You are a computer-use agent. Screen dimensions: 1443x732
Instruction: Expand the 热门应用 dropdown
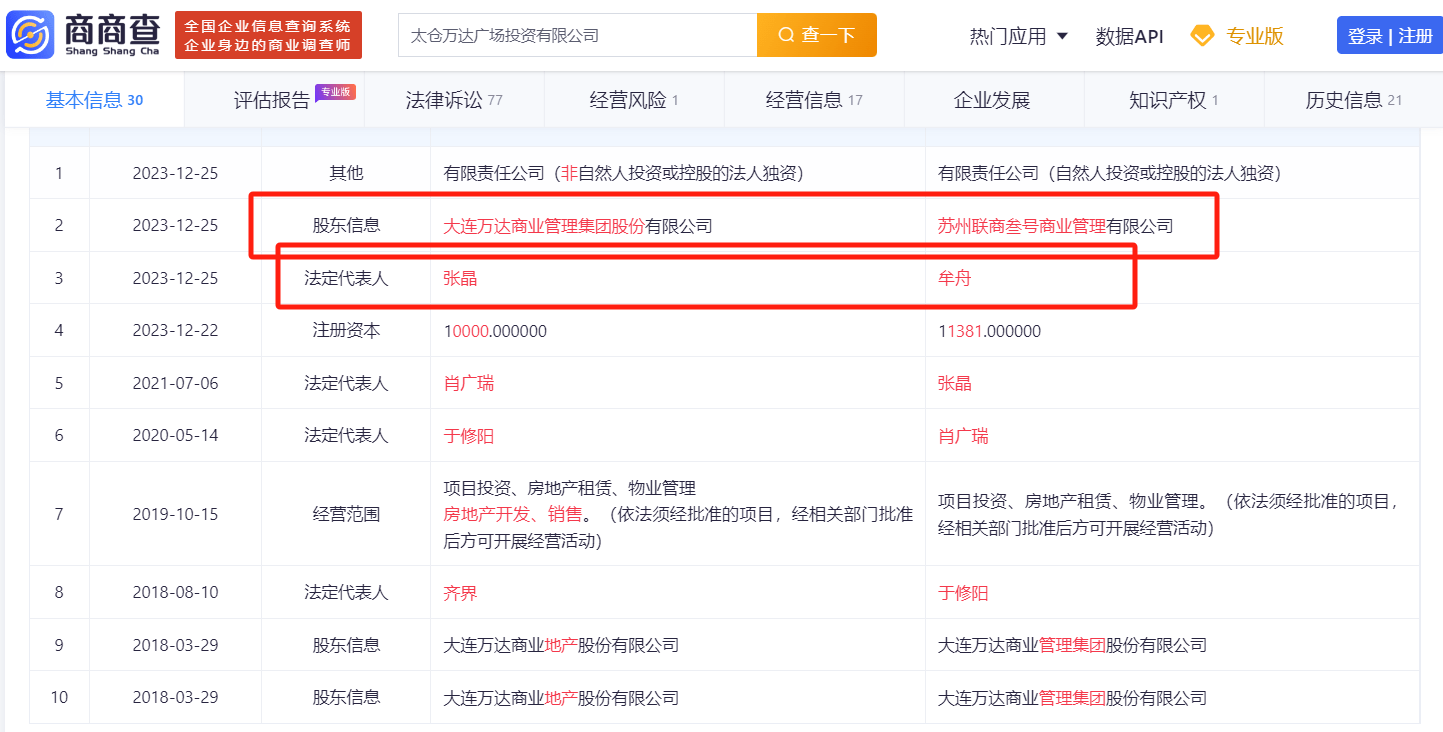click(1019, 36)
